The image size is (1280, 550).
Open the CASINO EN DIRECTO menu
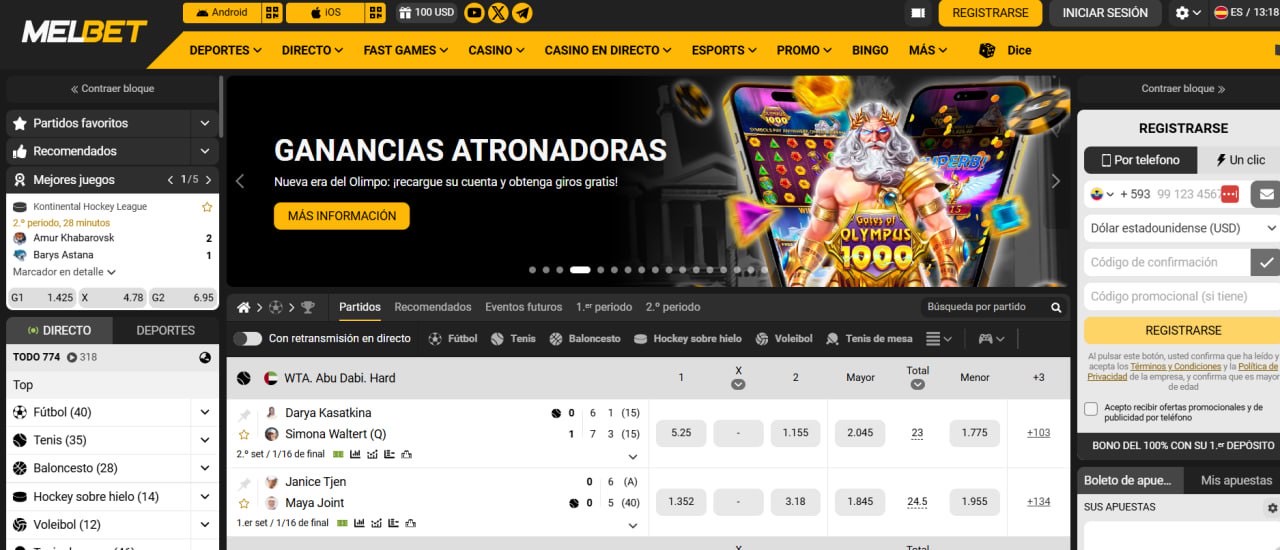[x=607, y=50]
